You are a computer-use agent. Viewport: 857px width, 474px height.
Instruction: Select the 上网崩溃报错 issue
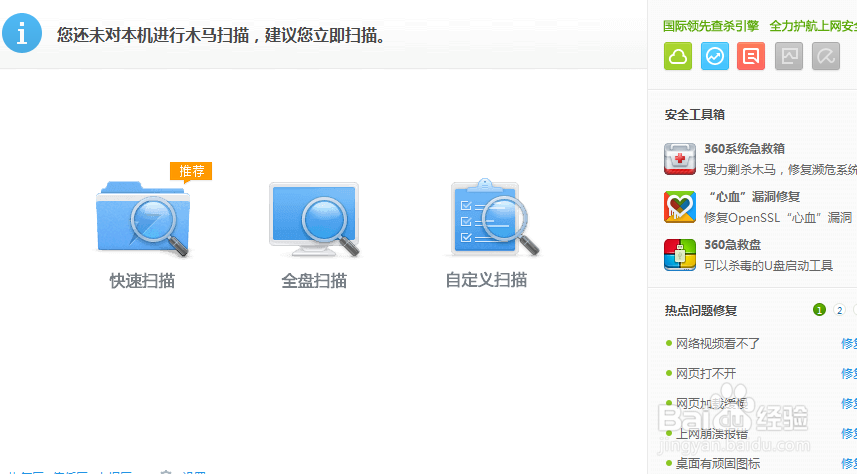coord(712,434)
